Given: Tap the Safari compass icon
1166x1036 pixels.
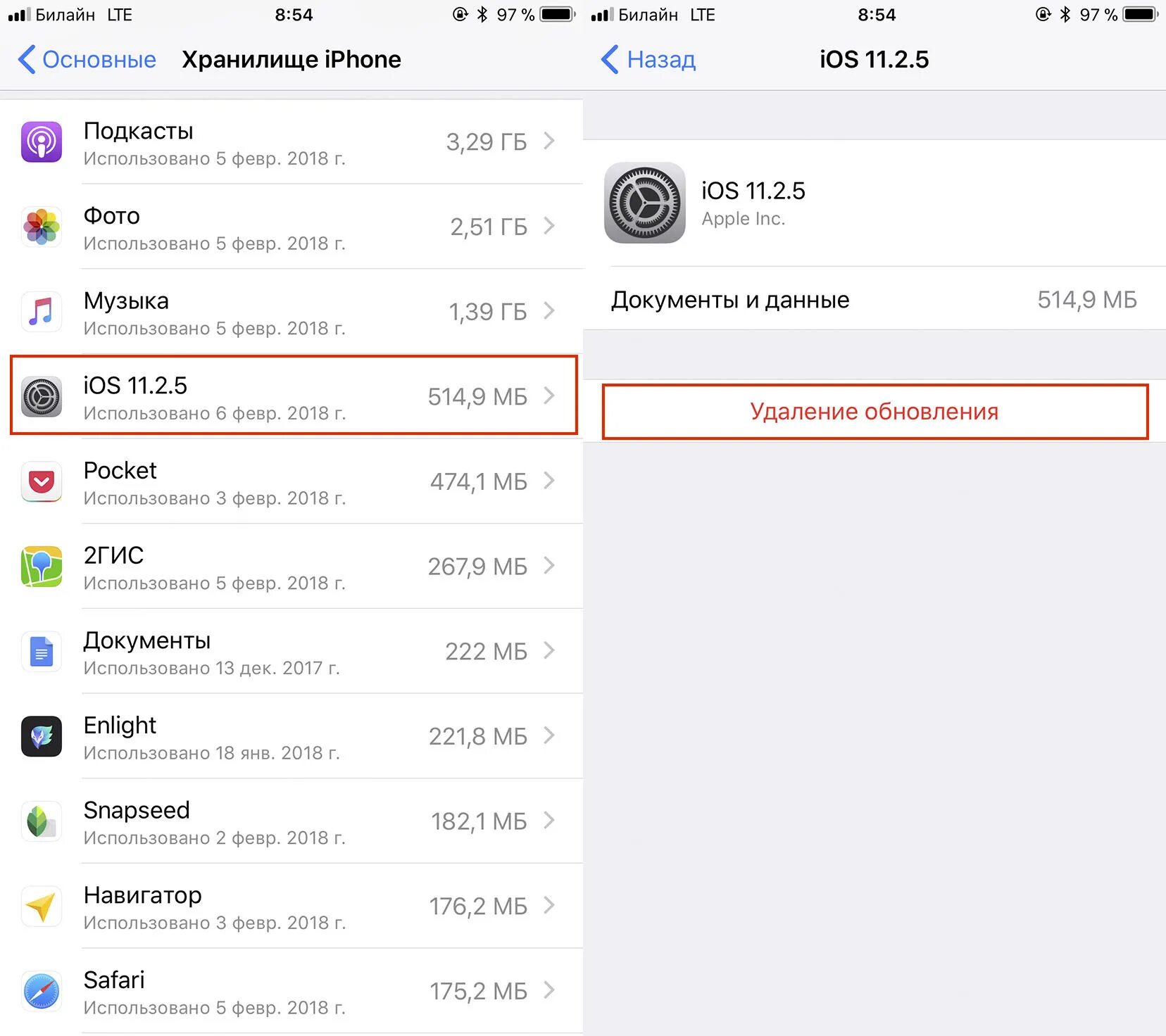Looking at the screenshot, I should [42, 991].
